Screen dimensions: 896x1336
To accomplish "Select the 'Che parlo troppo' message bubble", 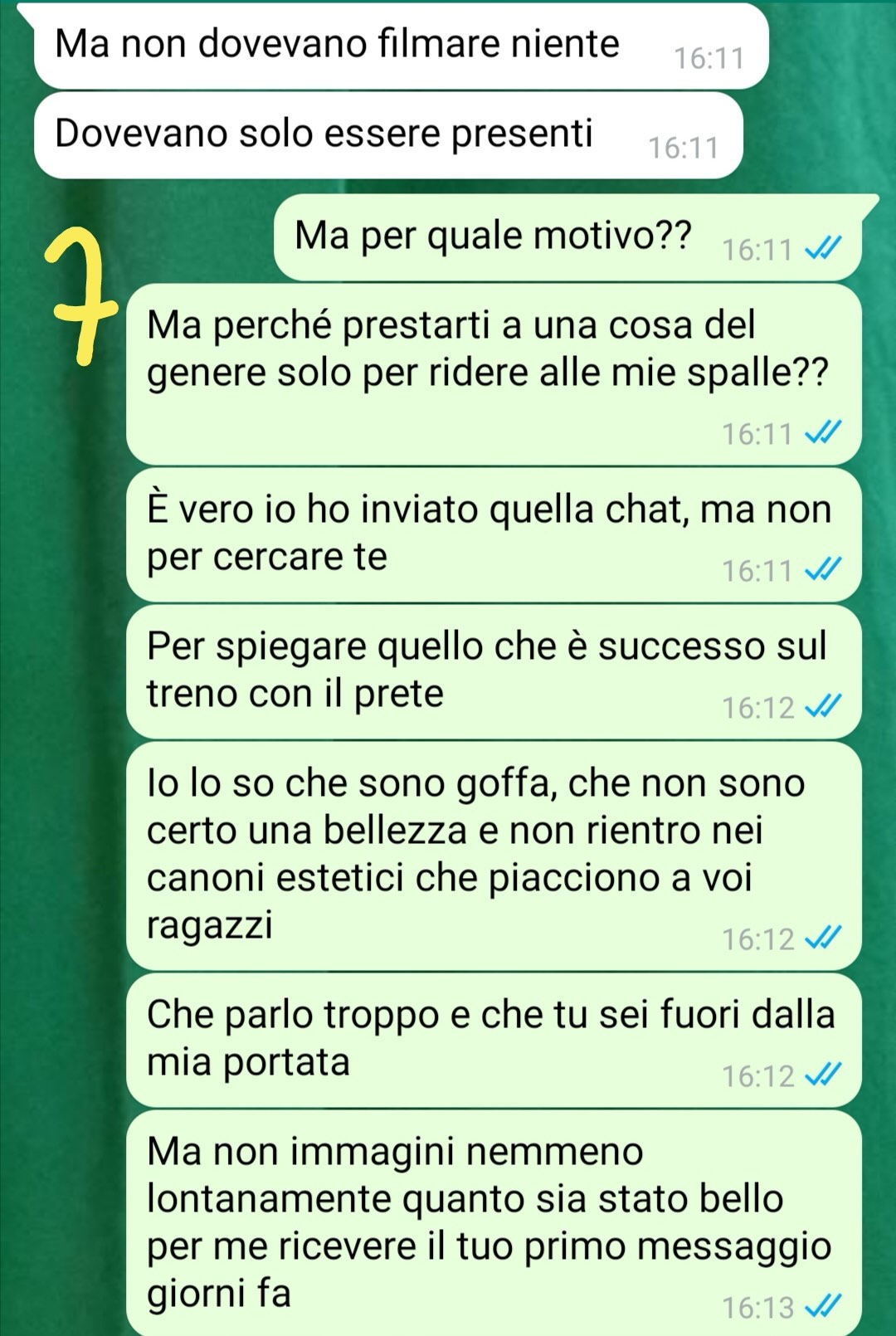I will coord(494,1040).
